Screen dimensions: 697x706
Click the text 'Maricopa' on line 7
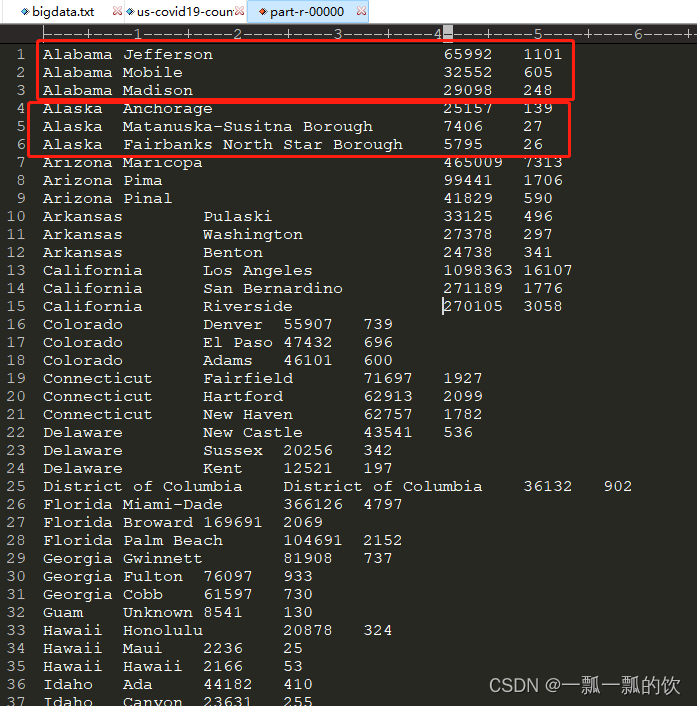(x=163, y=163)
